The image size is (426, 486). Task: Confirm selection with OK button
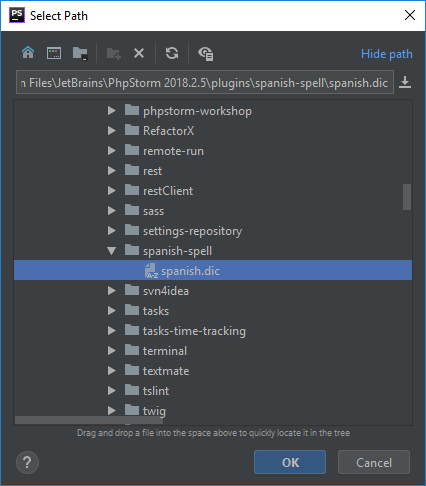[290, 462]
